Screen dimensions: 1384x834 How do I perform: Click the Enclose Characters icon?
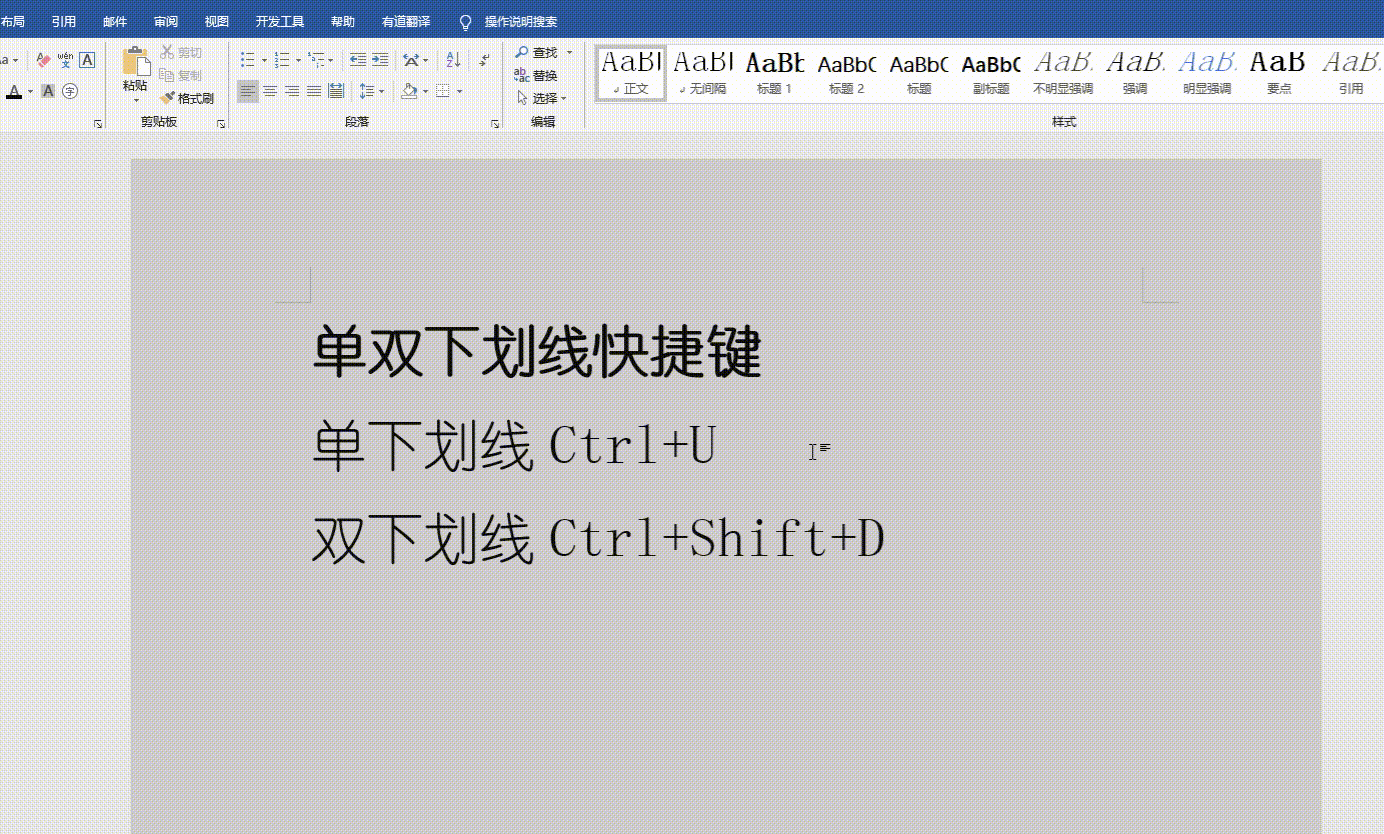(70, 91)
